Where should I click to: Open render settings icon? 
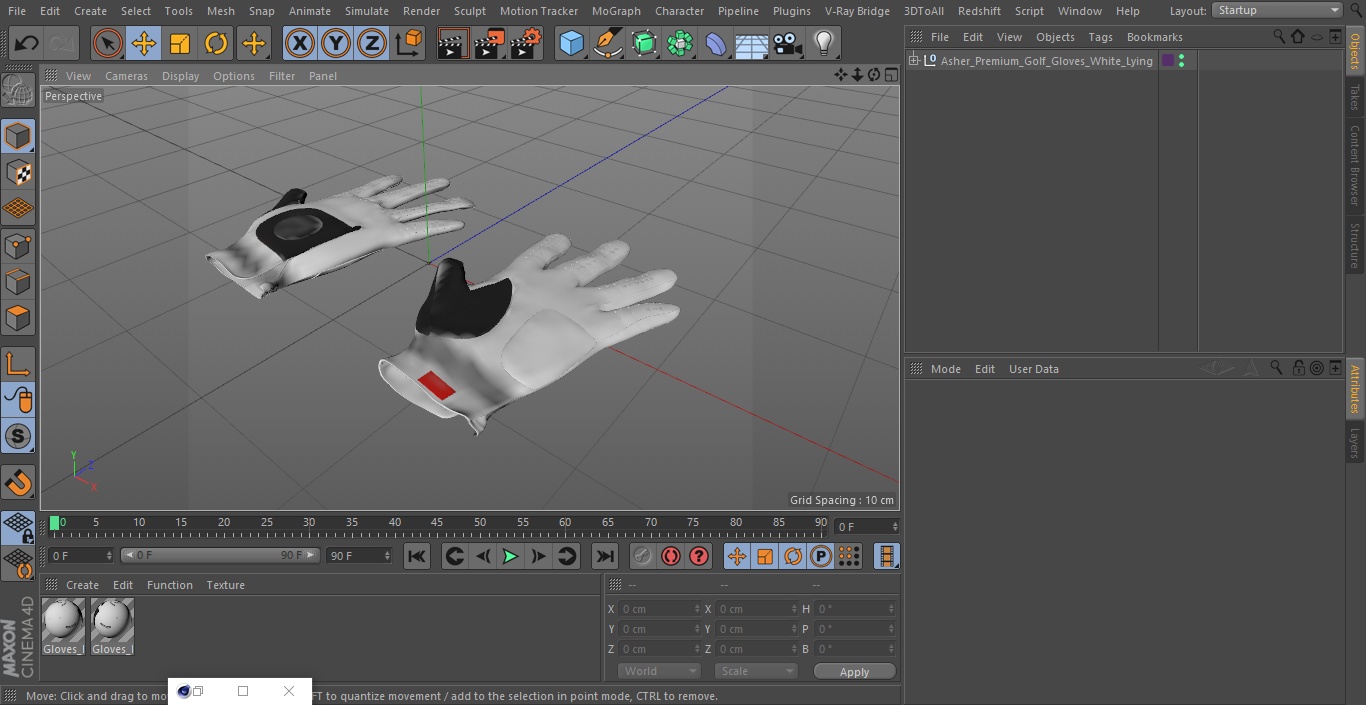click(526, 43)
